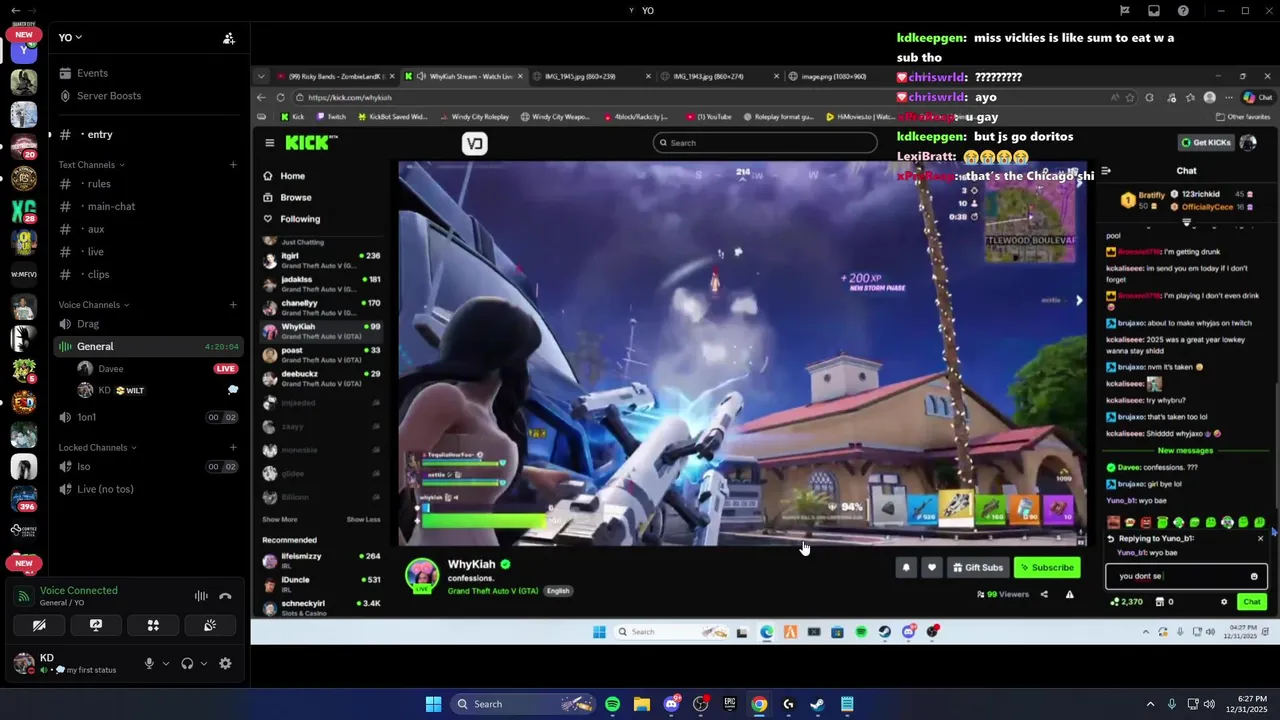Image resolution: width=1280 pixels, height=720 pixels.
Task: Collapse the Locked Channels category
Action: coord(97,448)
